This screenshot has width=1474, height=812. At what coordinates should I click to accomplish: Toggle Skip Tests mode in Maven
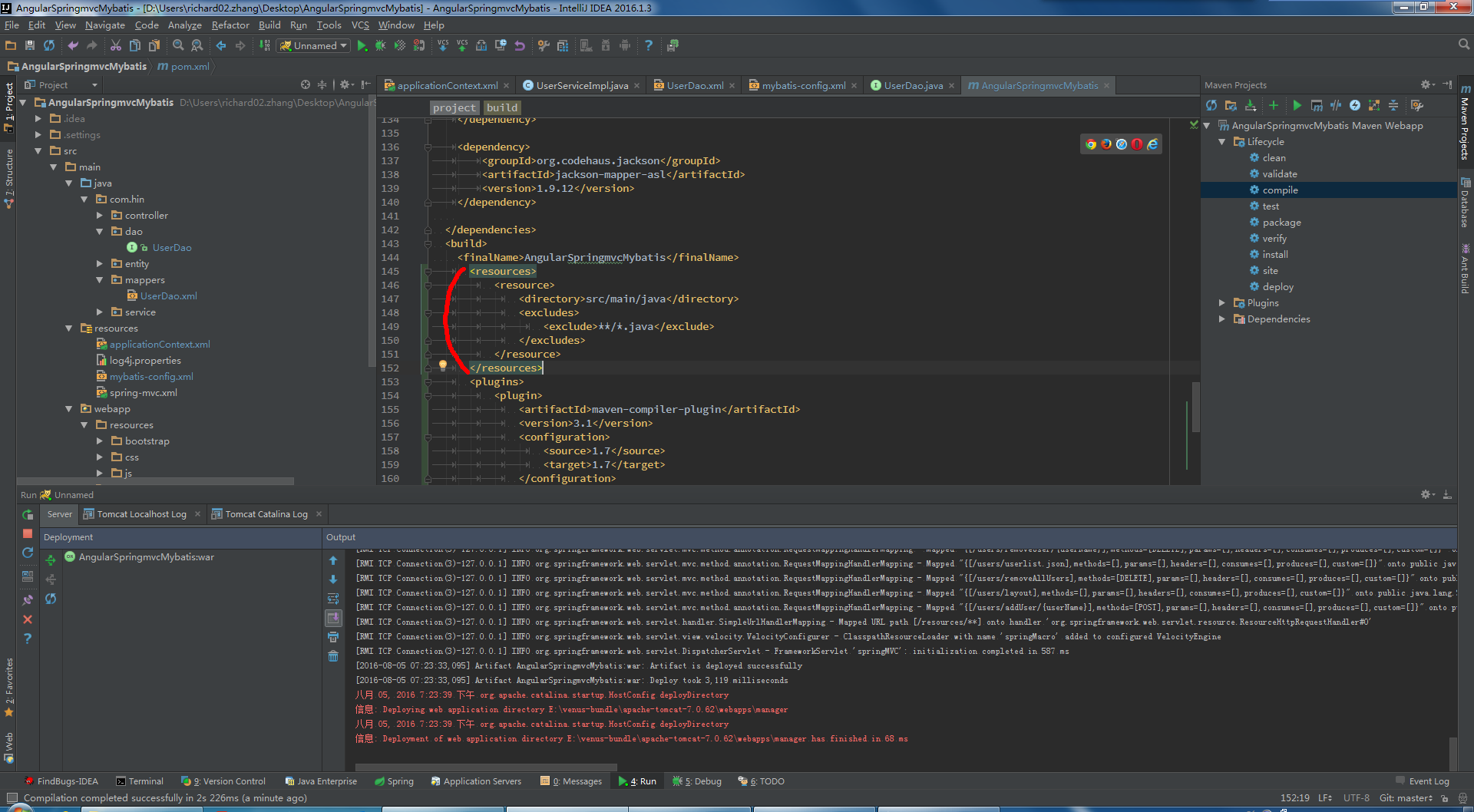click(x=1355, y=105)
